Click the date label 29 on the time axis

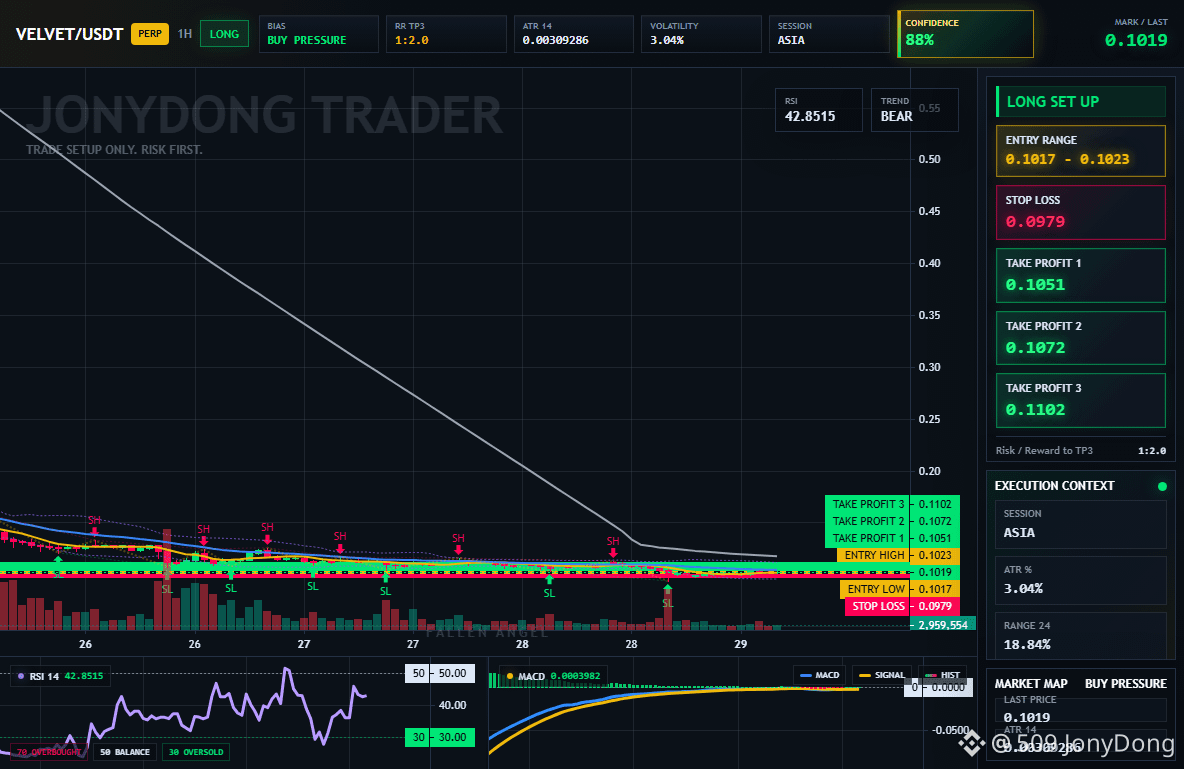[x=741, y=644]
